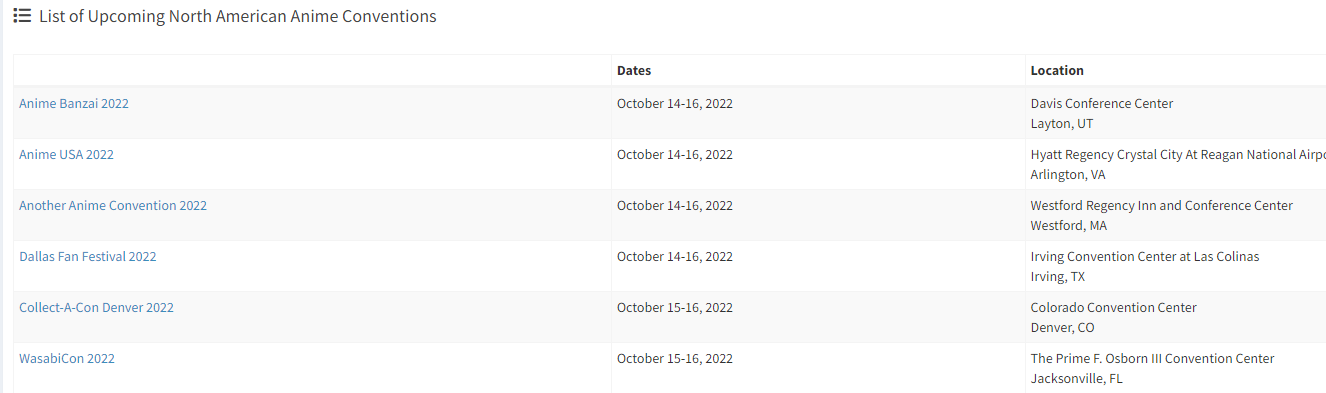Click the list icon beside the heading
This screenshot has width=1326, height=393.
click(22, 16)
